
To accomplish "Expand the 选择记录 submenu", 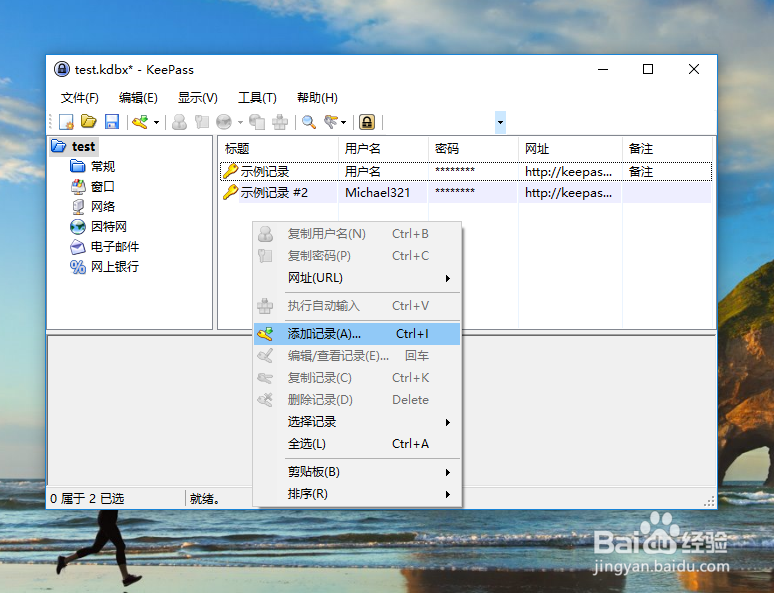I will [x=357, y=422].
